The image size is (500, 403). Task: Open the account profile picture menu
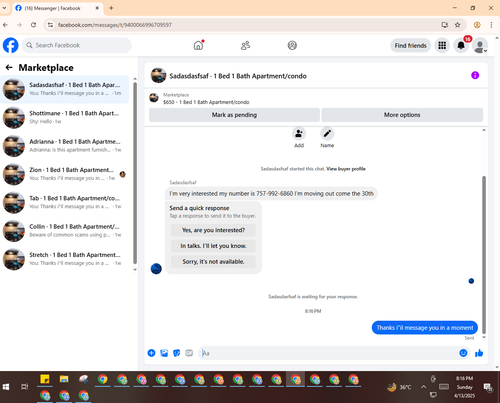480,45
